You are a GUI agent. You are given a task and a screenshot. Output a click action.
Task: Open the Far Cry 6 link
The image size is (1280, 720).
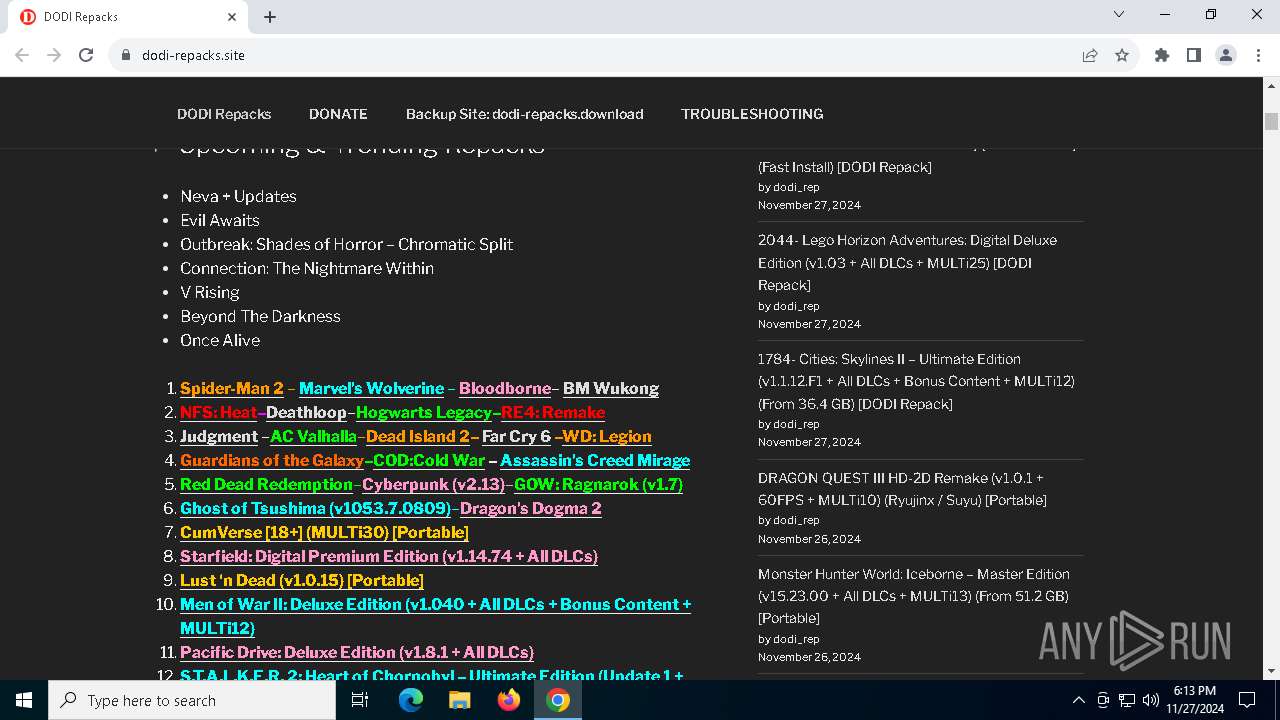pyautogui.click(x=516, y=436)
